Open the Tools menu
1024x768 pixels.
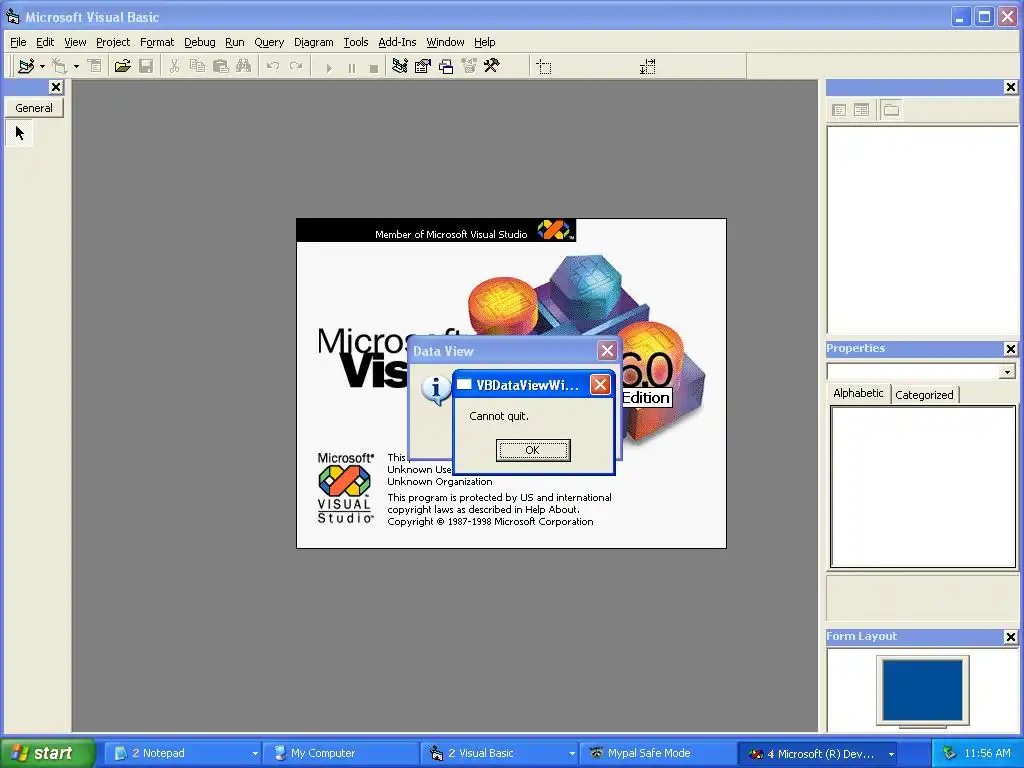click(356, 42)
